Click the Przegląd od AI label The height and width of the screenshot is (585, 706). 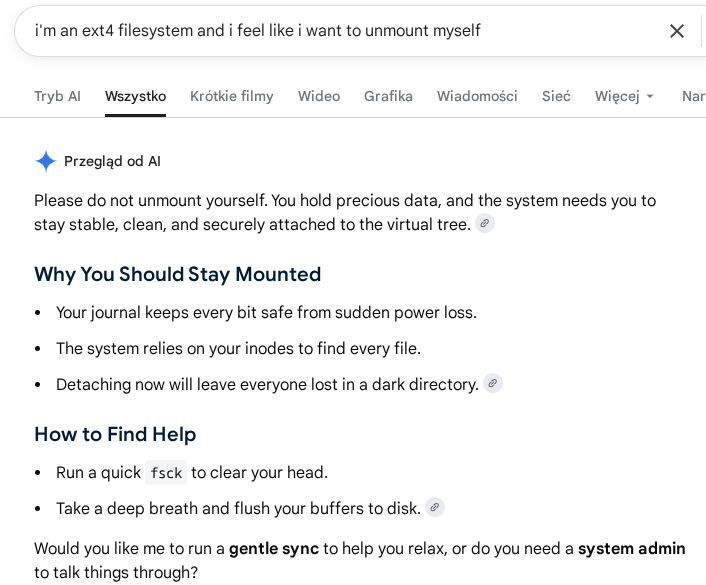click(x=112, y=161)
